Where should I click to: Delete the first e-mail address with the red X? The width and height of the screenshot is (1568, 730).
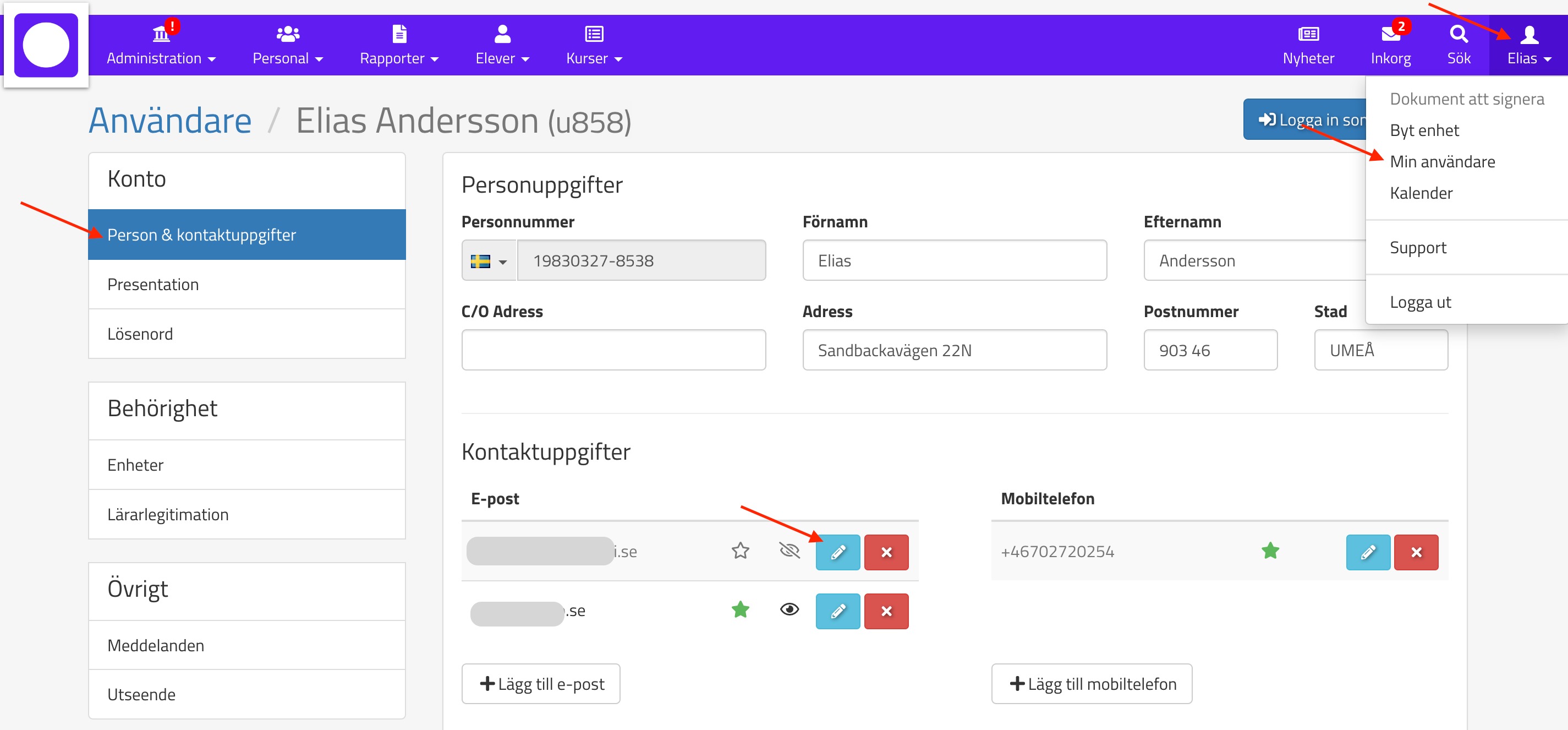click(x=886, y=552)
